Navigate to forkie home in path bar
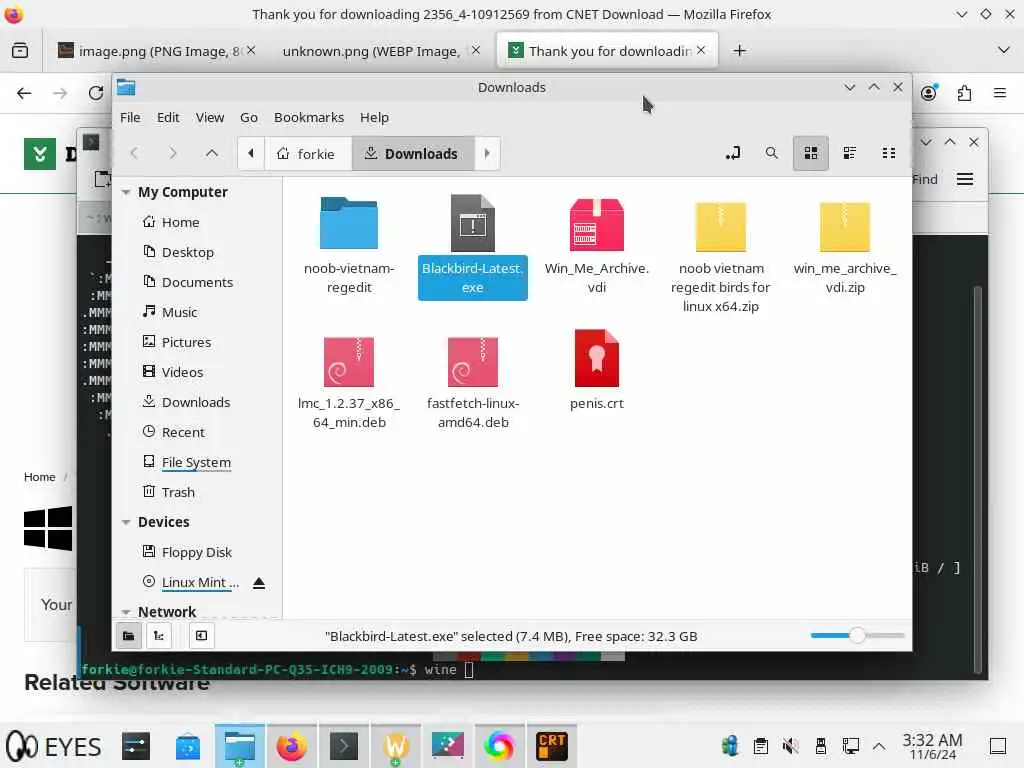 point(308,153)
